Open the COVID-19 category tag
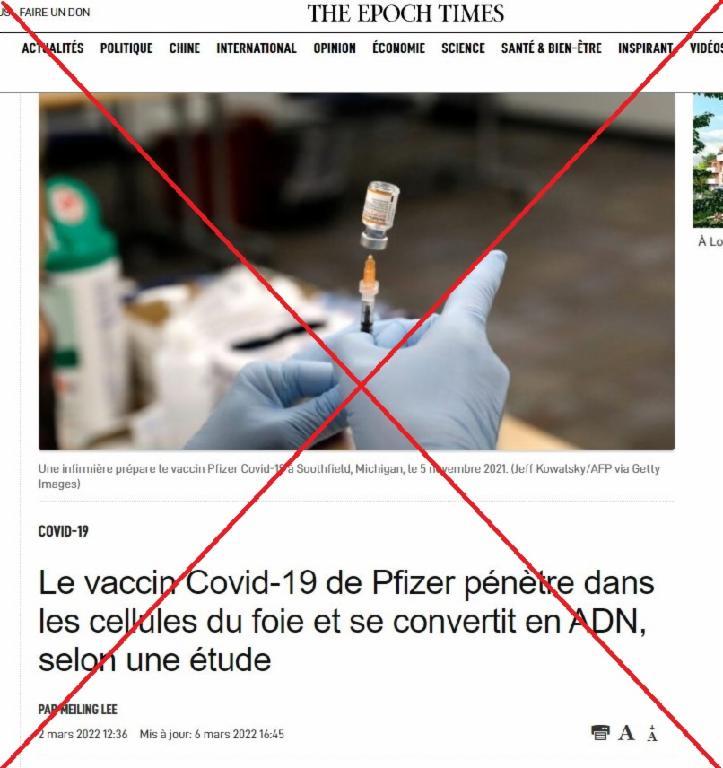This screenshot has width=723, height=768. (x=63, y=531)
